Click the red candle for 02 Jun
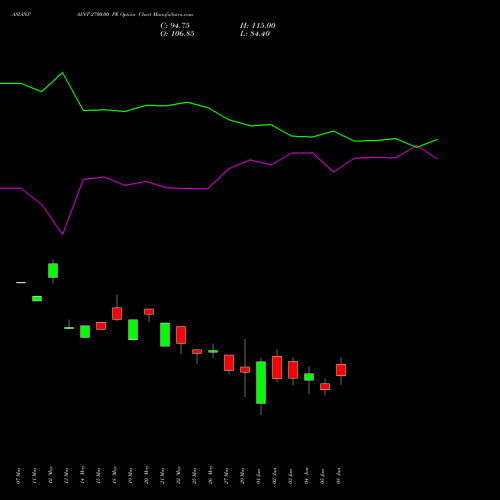 277,367
